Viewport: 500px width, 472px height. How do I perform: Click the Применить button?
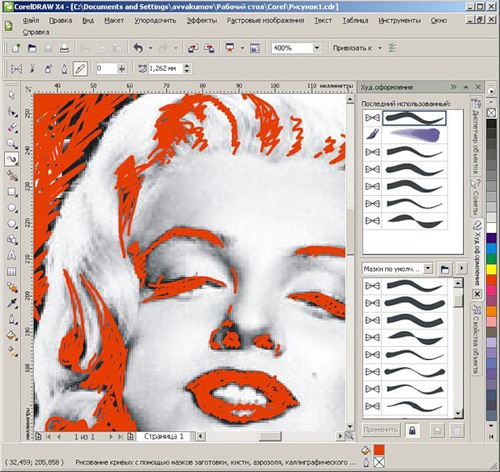(x=380, y=430)
